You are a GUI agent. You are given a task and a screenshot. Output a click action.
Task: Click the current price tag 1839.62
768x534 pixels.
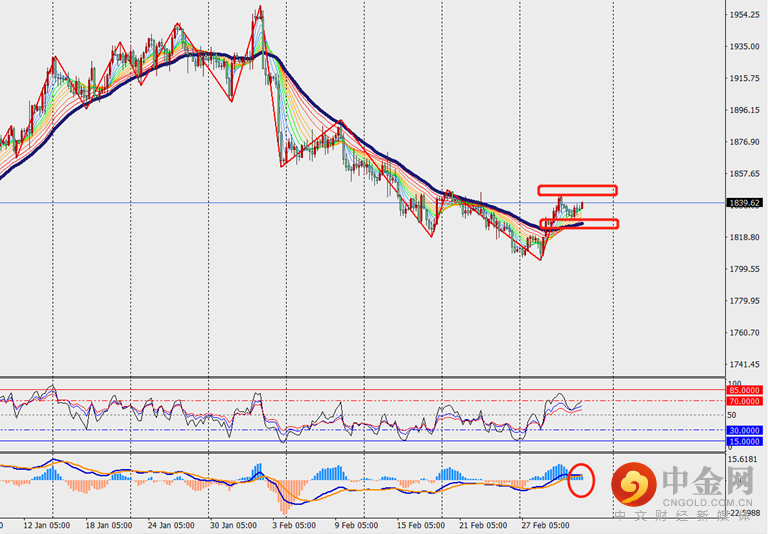pos(746,203)
